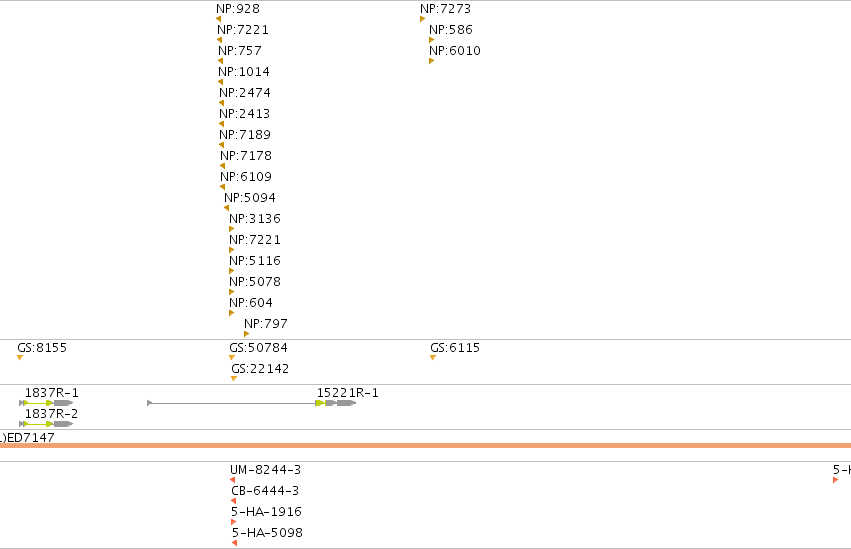Click the NP:7273 label

(x=446, y=9)
